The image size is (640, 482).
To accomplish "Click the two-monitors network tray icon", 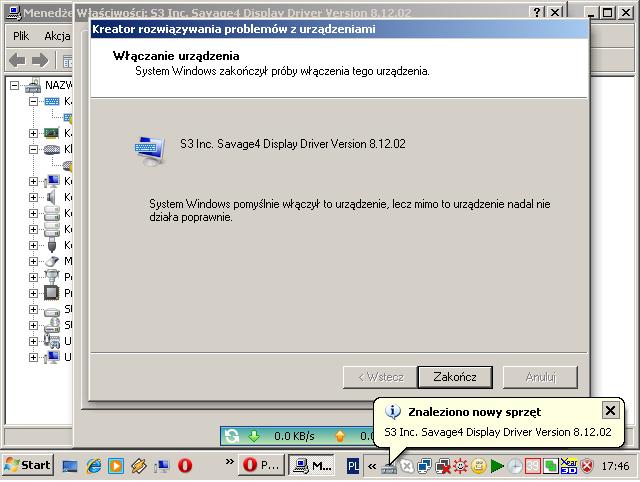I will pyautogui.click(x=424, y=466).
